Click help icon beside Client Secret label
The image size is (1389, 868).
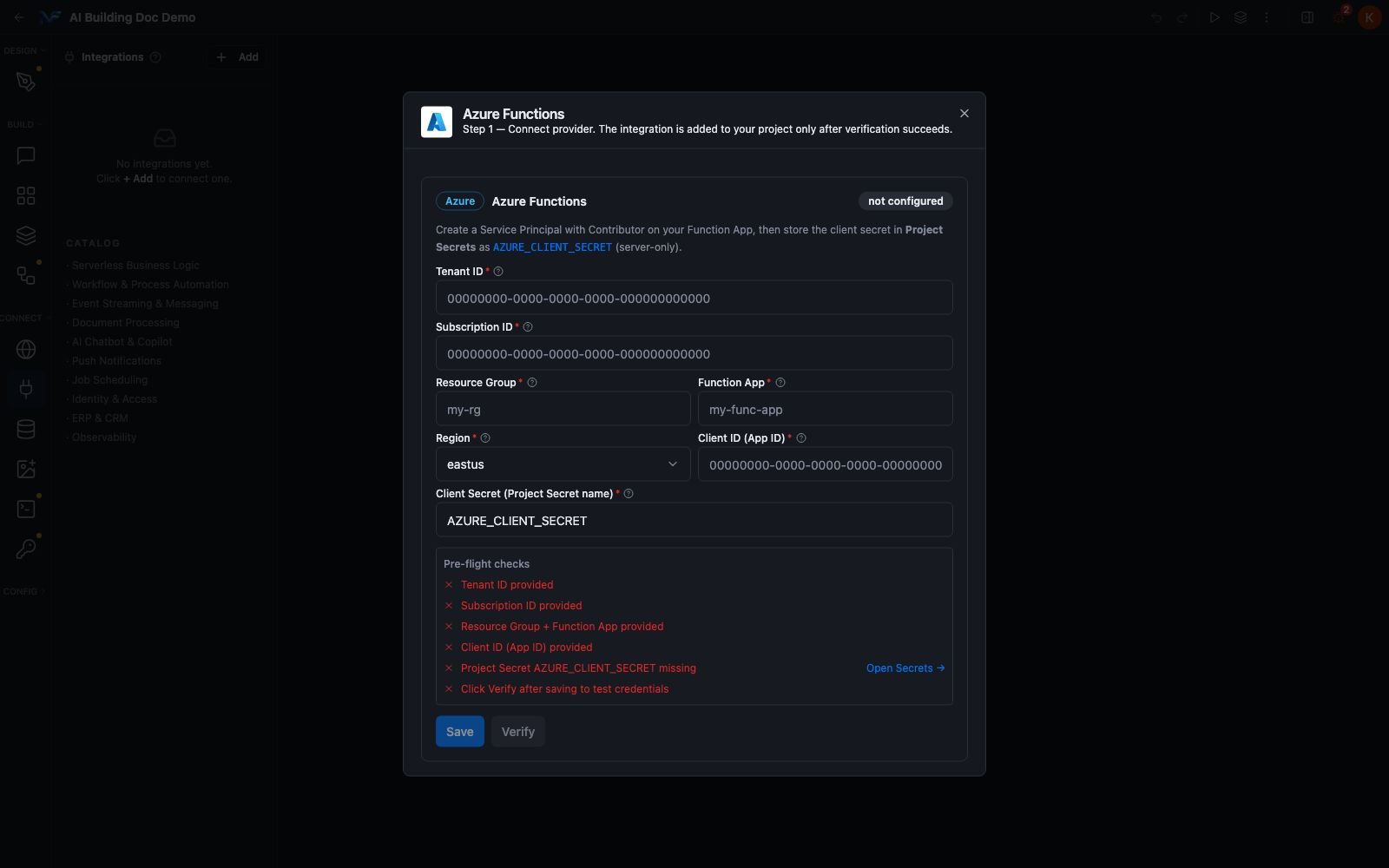coord(629,494)
